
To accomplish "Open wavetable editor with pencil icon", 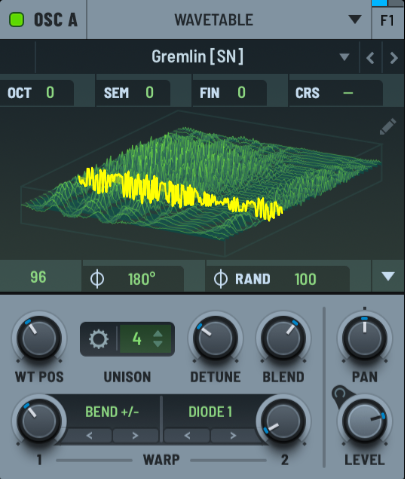I will tap(388, 126).
